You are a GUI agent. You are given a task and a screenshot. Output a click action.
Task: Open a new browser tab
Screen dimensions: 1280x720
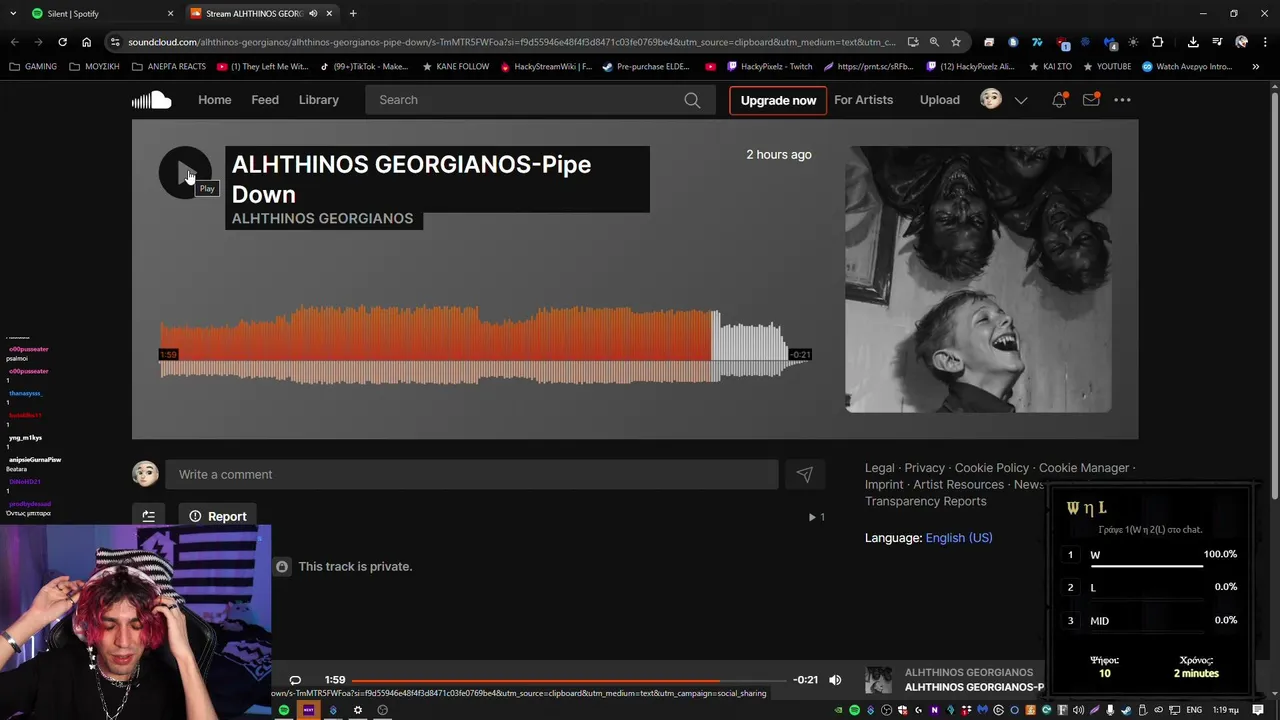[x=353, y=13]
